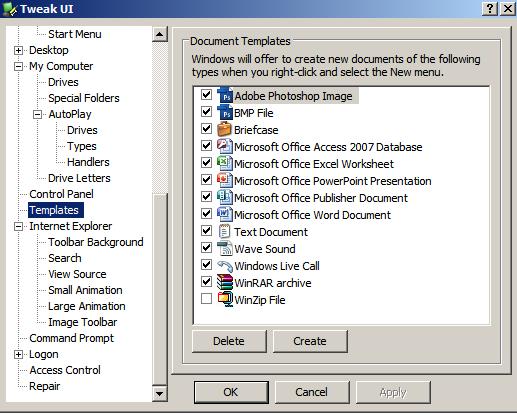This screenshot has width=517, height=415.
Task: Uncheck Adobe Photoshop Image template
Action: tap(207, 95)
